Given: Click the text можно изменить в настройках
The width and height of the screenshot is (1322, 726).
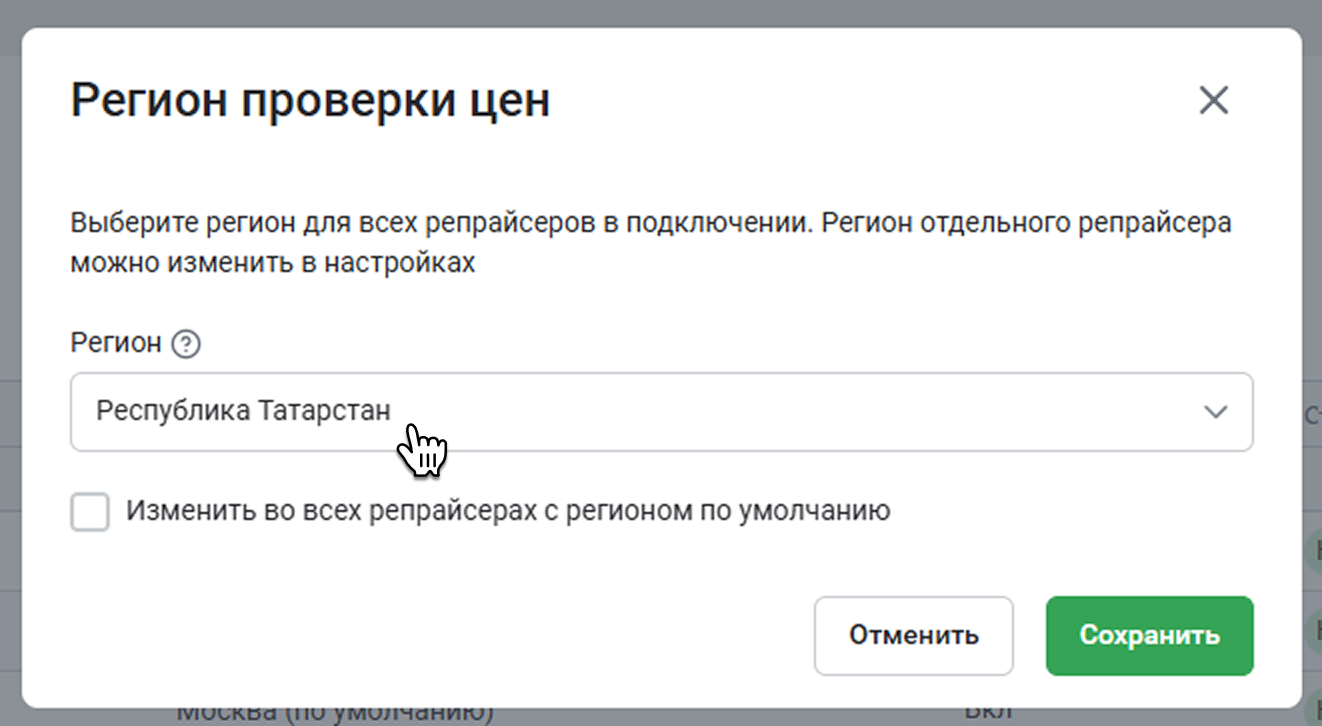Looking at the screenshot, I should tap(272, 264).
